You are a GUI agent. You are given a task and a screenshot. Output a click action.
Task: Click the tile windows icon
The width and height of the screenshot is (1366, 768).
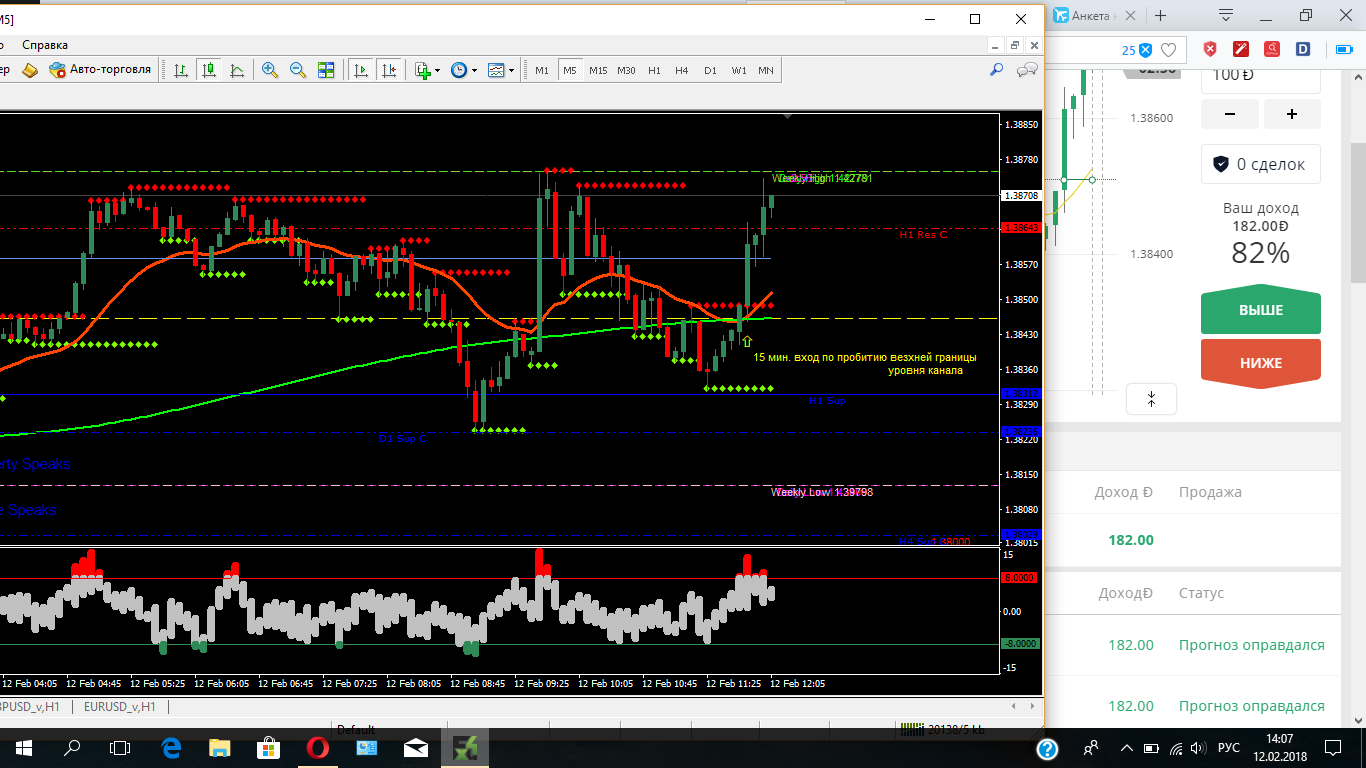[x=326, y=70]
